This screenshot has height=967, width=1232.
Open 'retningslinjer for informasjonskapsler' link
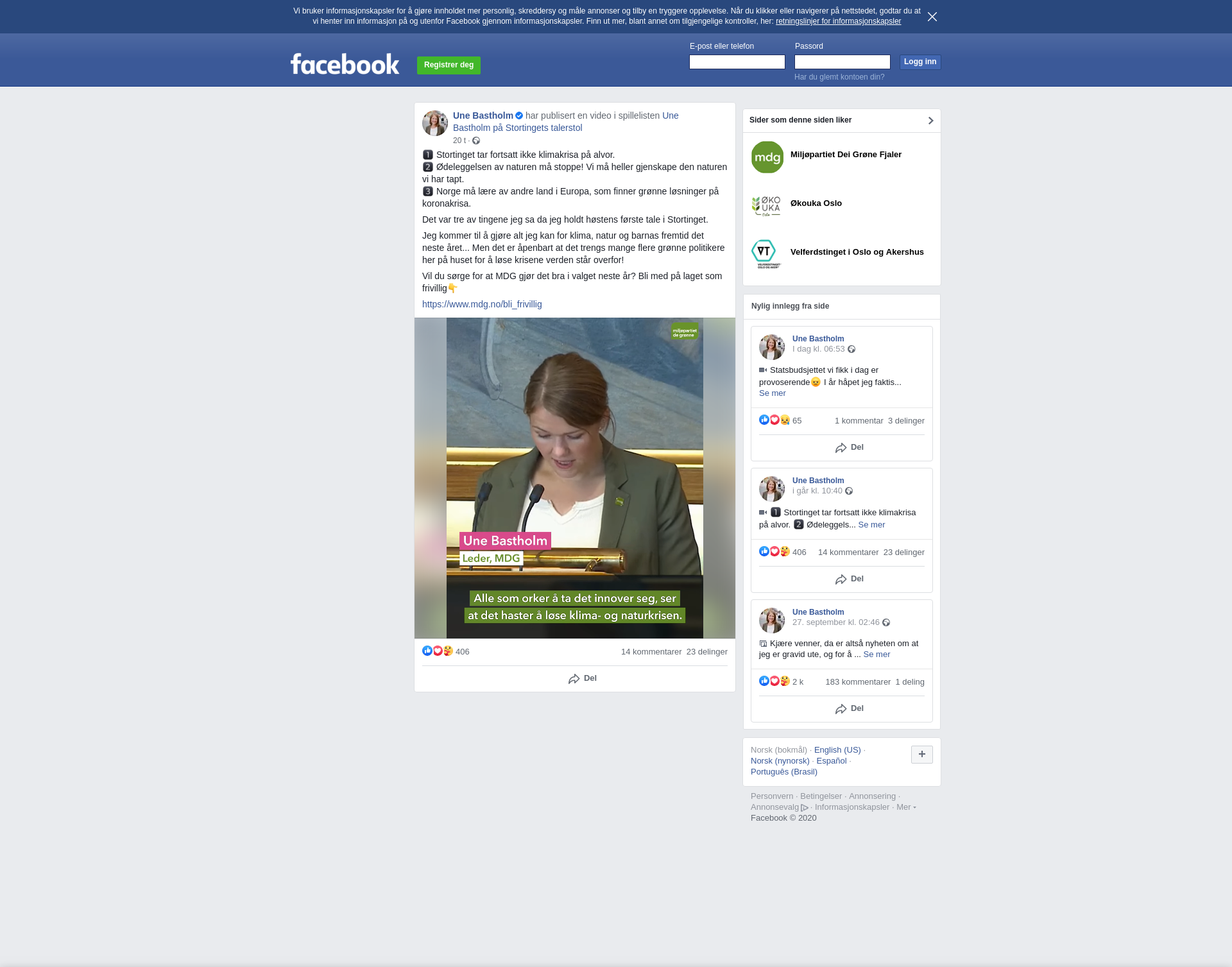click(x=838, y=21)
